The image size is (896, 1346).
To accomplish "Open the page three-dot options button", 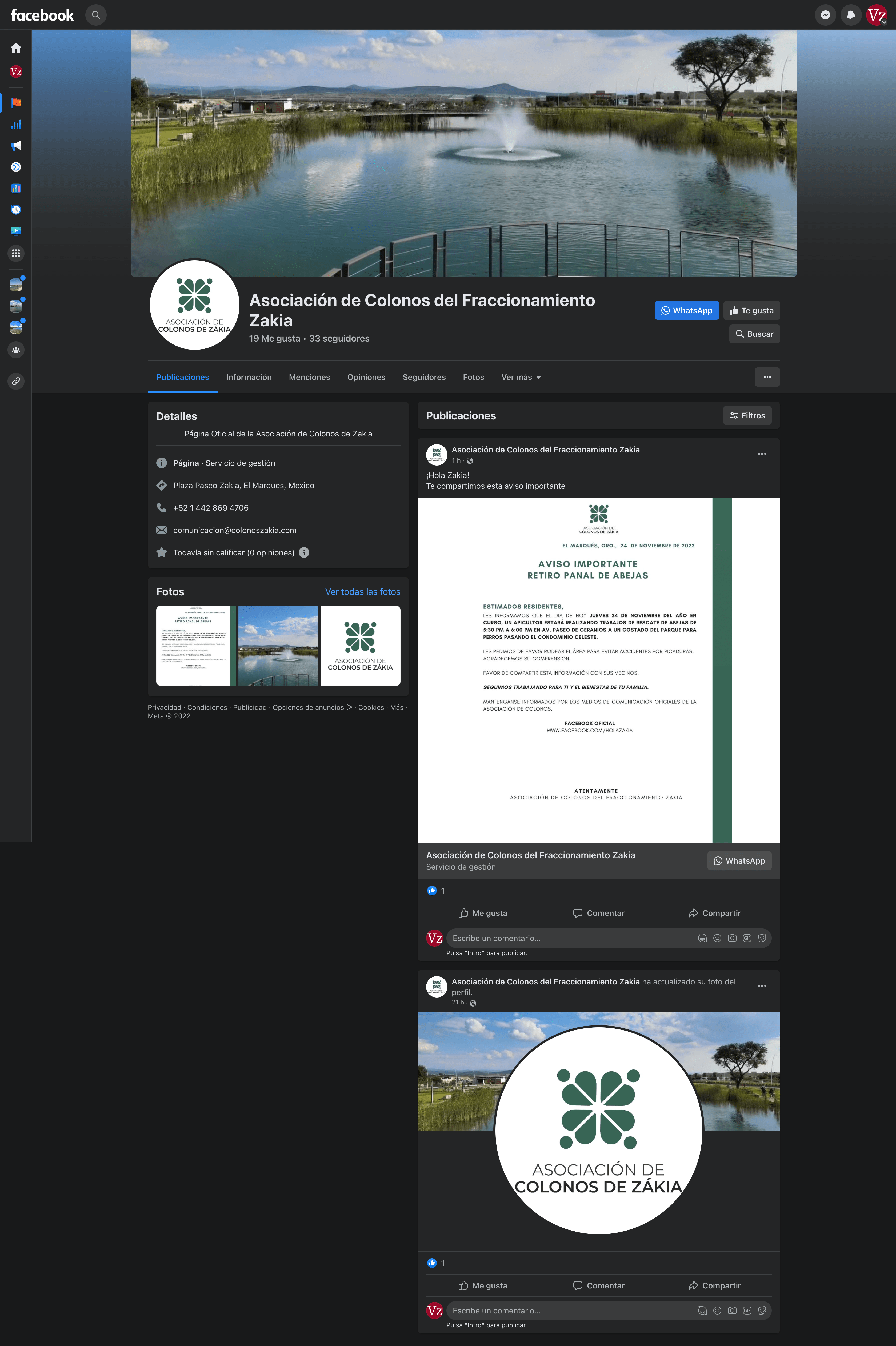I will (767, 377).
